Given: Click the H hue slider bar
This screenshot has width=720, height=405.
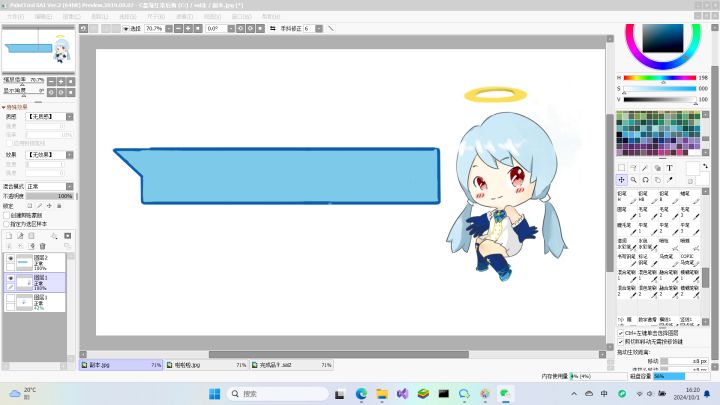Looking at the screenshot, I should (659, 78).
